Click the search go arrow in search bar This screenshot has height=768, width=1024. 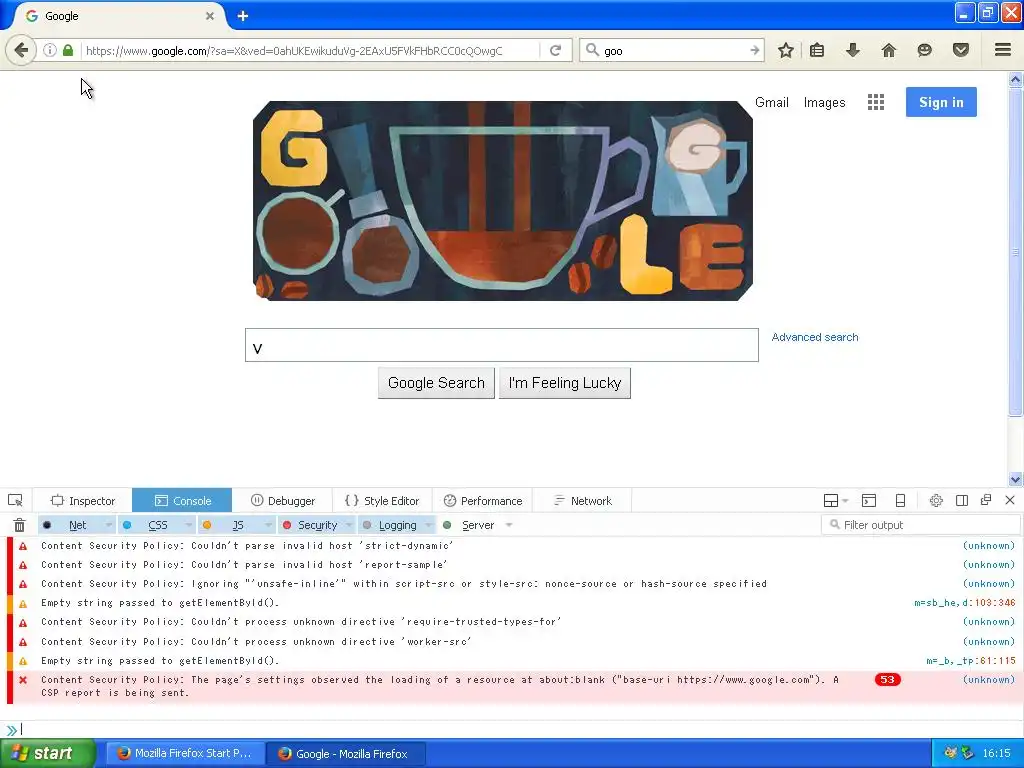(x=754, y=50)
